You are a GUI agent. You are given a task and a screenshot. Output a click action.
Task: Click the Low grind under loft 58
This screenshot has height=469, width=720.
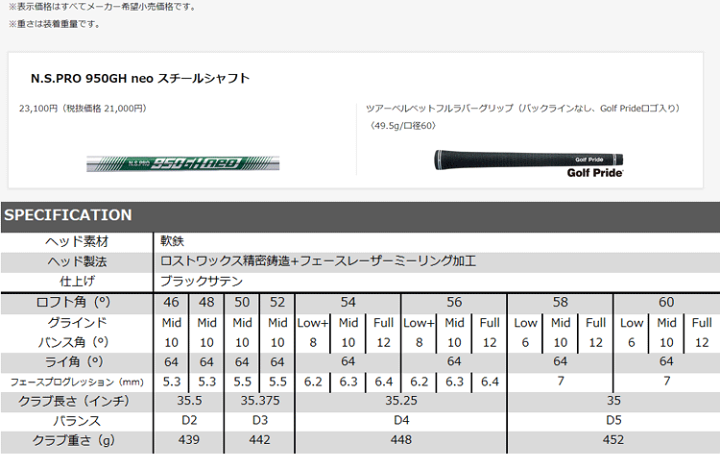pos(525,323)
